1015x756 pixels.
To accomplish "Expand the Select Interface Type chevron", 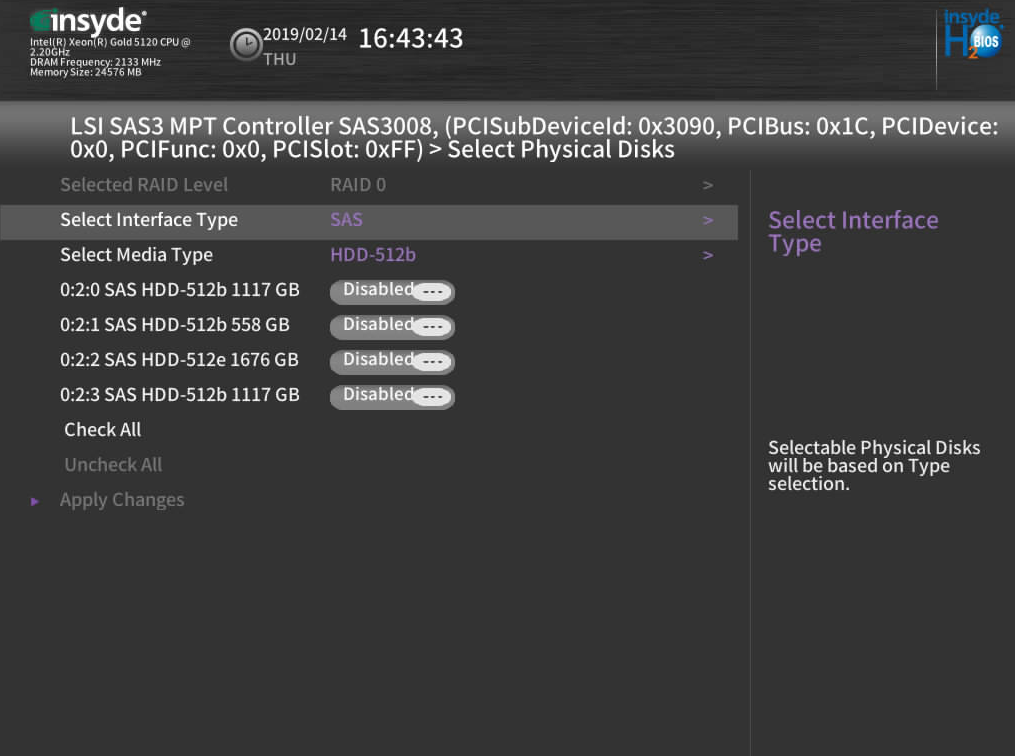I will click(708, 221).
